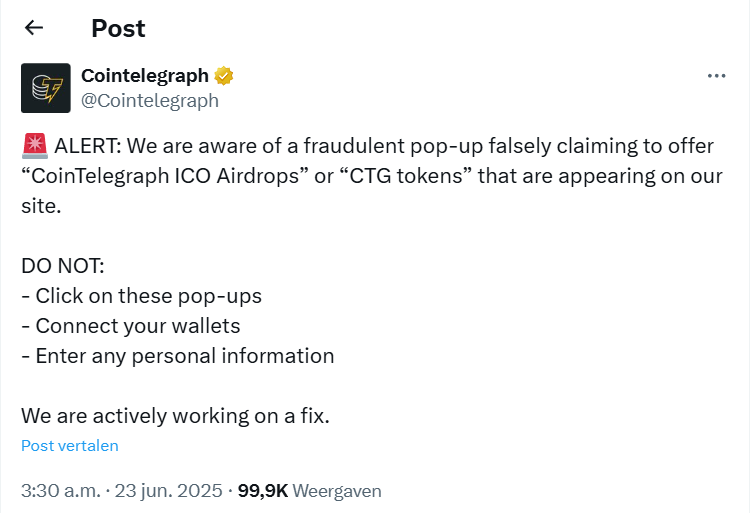This screenshot has height=513, width=752.
Task: Click the @Cointelegraph handle
Action: pyautogui.click(x=150, y=101)
